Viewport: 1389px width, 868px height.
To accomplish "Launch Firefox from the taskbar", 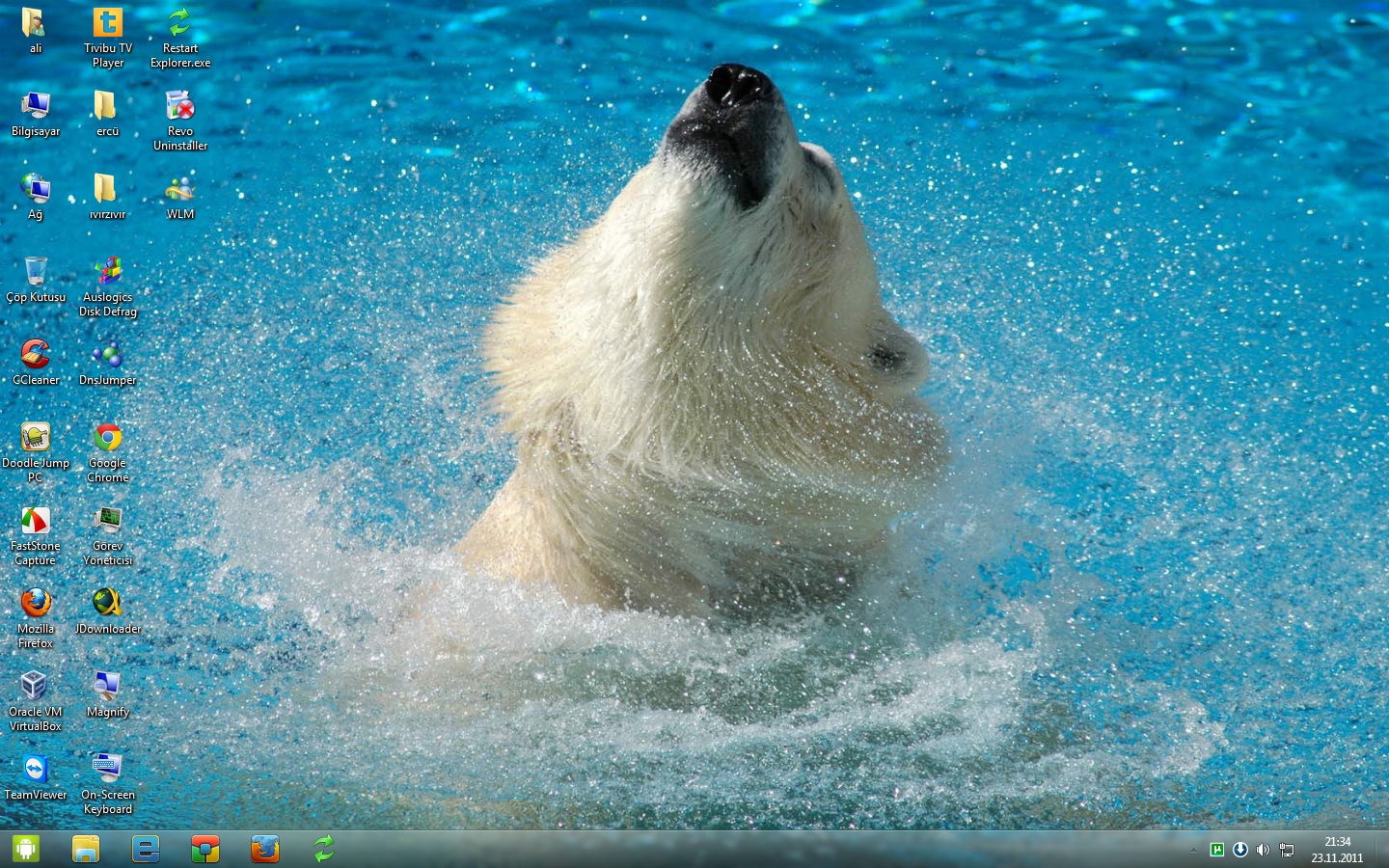I will point(265,849).
